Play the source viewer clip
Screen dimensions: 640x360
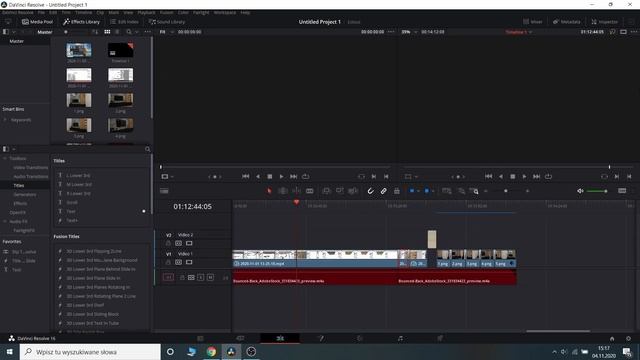281,176
